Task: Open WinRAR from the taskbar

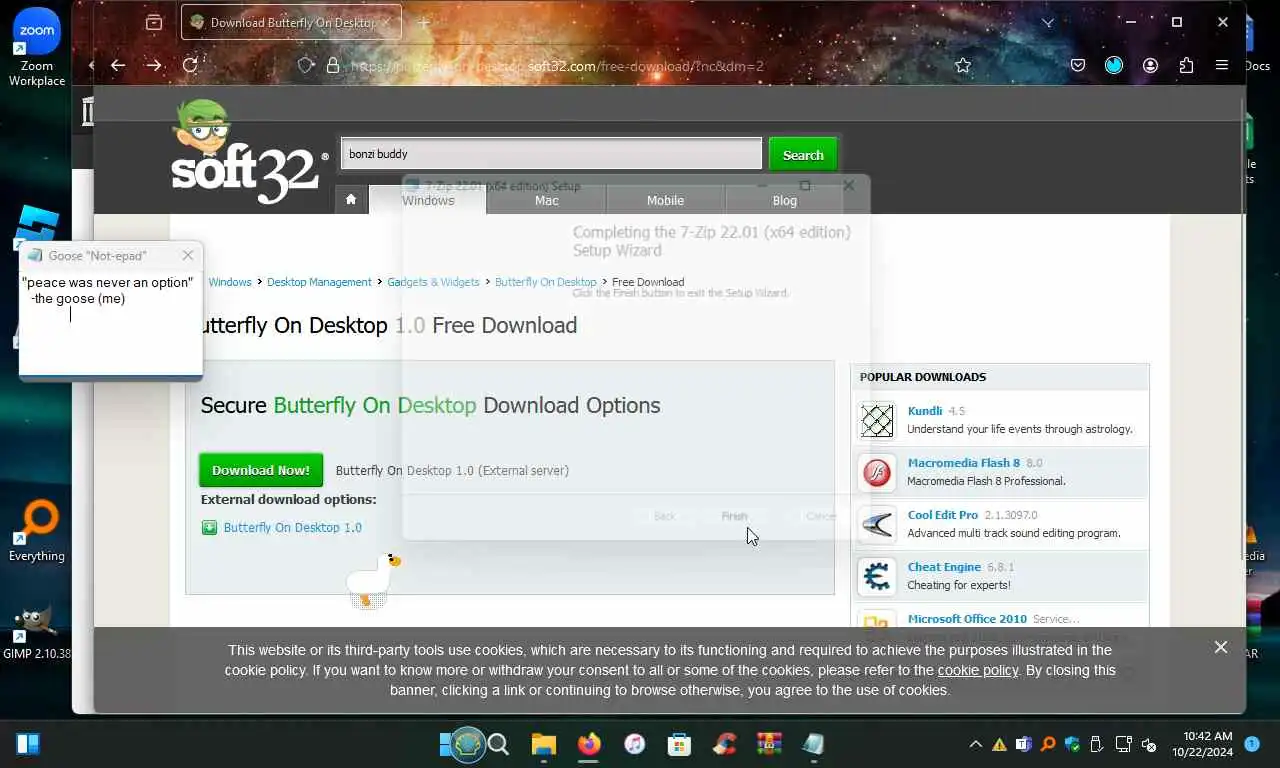Action: coord(769,744)
